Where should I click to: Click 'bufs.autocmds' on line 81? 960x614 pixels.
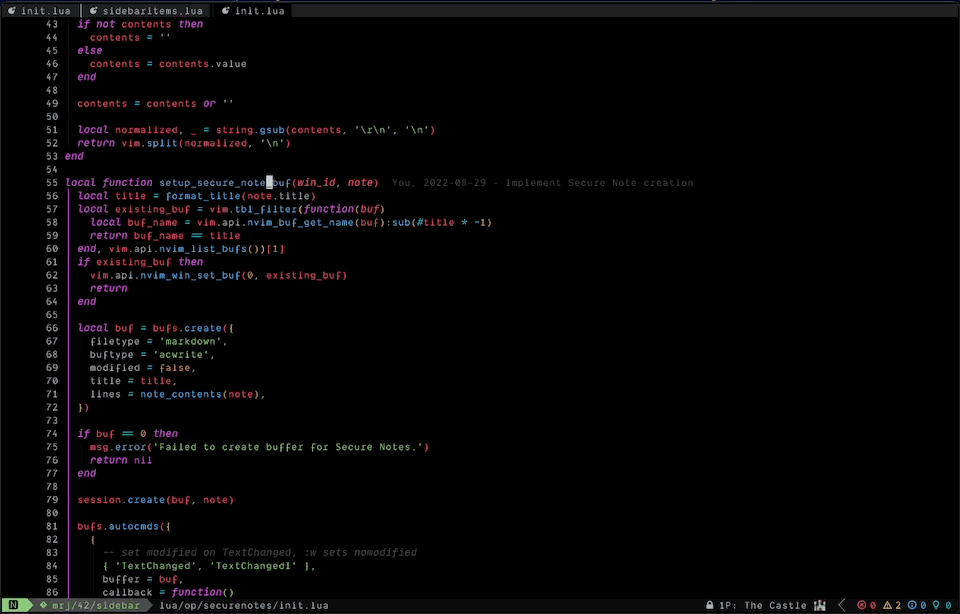tap(118, 526)
